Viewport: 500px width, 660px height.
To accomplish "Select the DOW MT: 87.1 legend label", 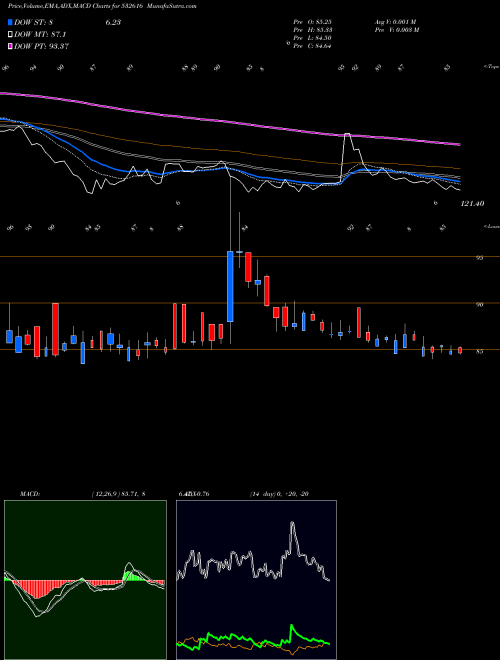I will click(x=40, y=35).
